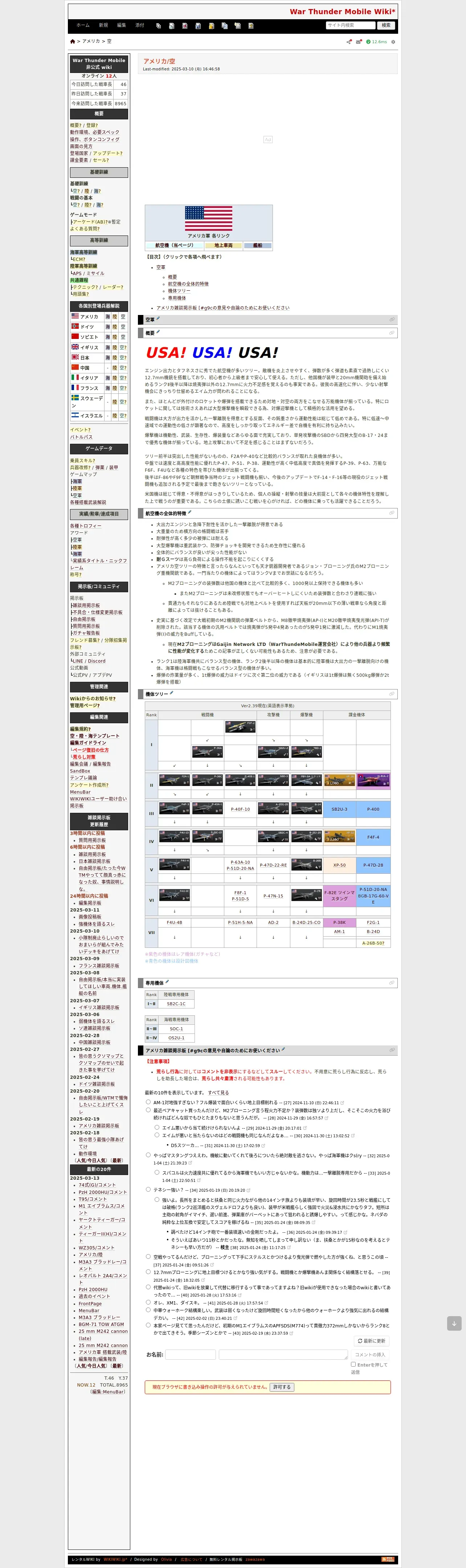Screen dimensions: 466x1568
Task: Open the バトルパス sidebar link
Action: click(x=81, y=437)
